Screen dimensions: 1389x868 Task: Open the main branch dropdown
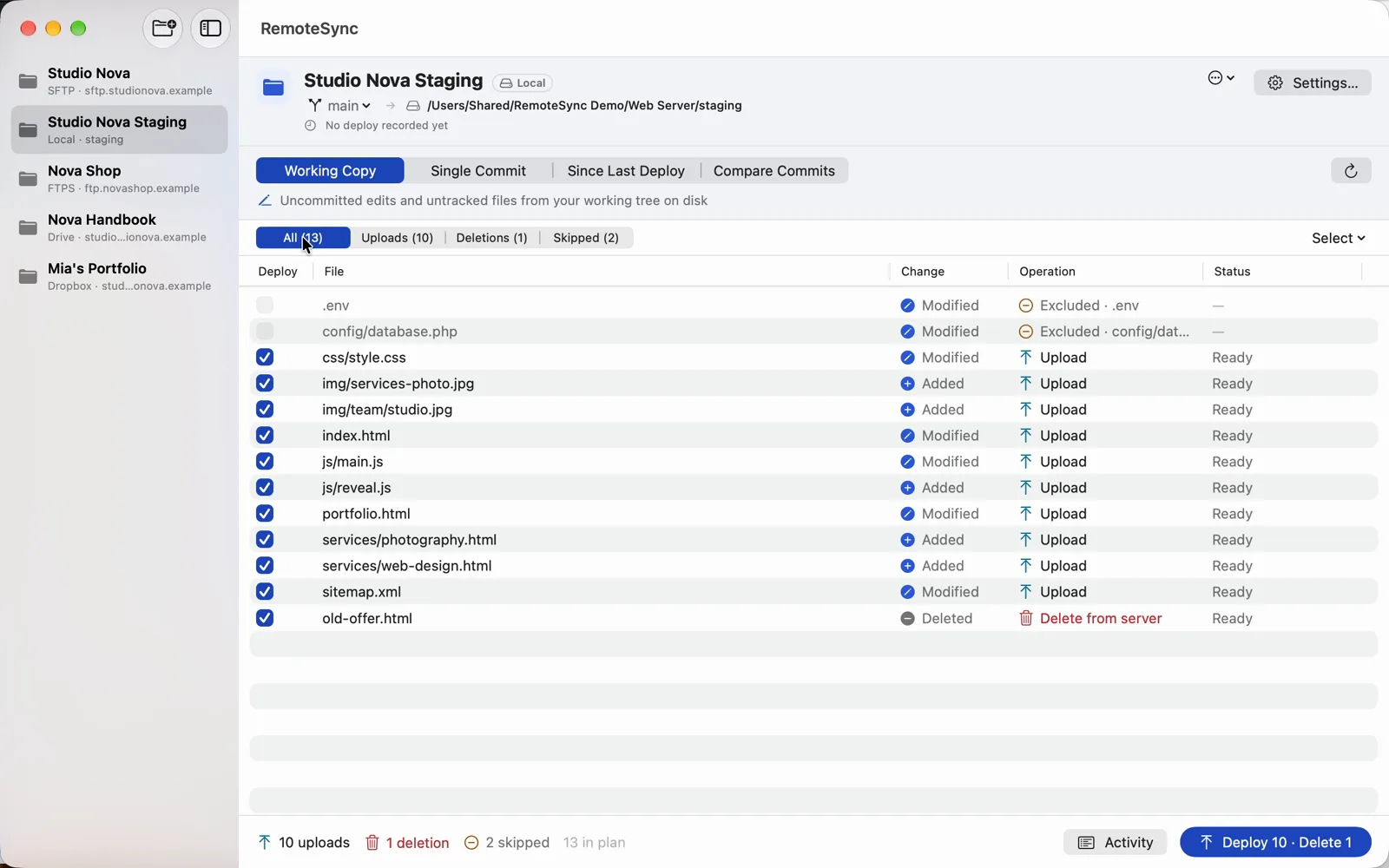click(339, 105)
